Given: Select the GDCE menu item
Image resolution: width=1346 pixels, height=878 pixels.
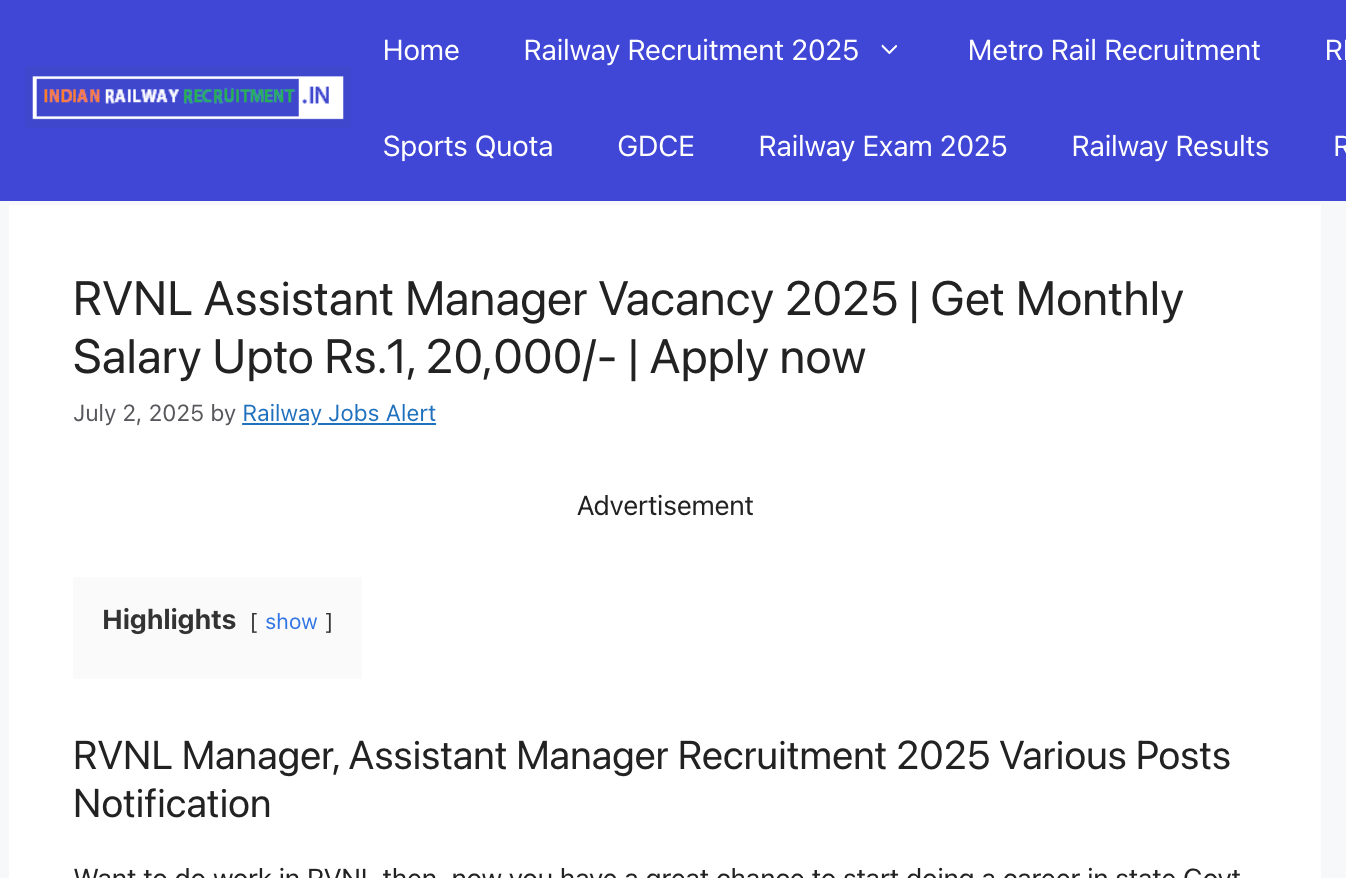Looking at the screenshot, I should click(x=656, y=146).
